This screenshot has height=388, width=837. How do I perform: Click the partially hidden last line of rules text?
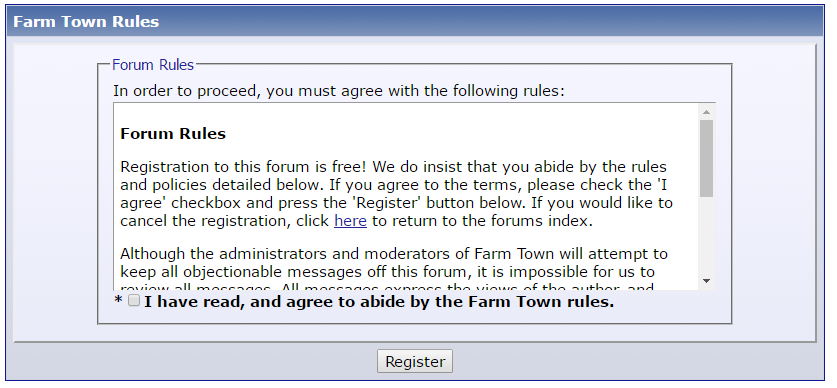(x=387, y=287)
